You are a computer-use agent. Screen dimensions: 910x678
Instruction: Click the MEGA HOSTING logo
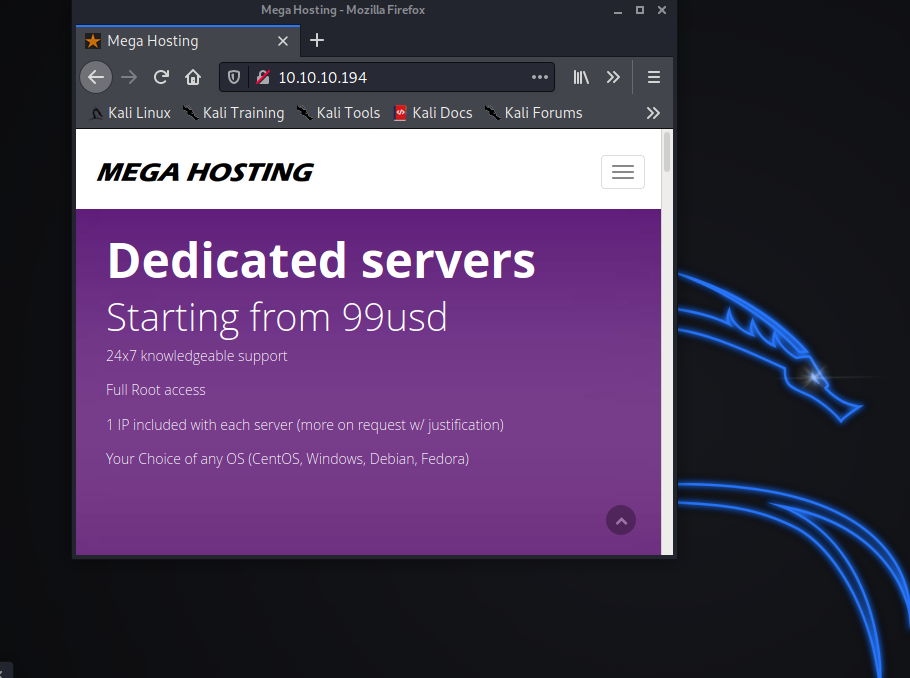(x=205, y=172)
